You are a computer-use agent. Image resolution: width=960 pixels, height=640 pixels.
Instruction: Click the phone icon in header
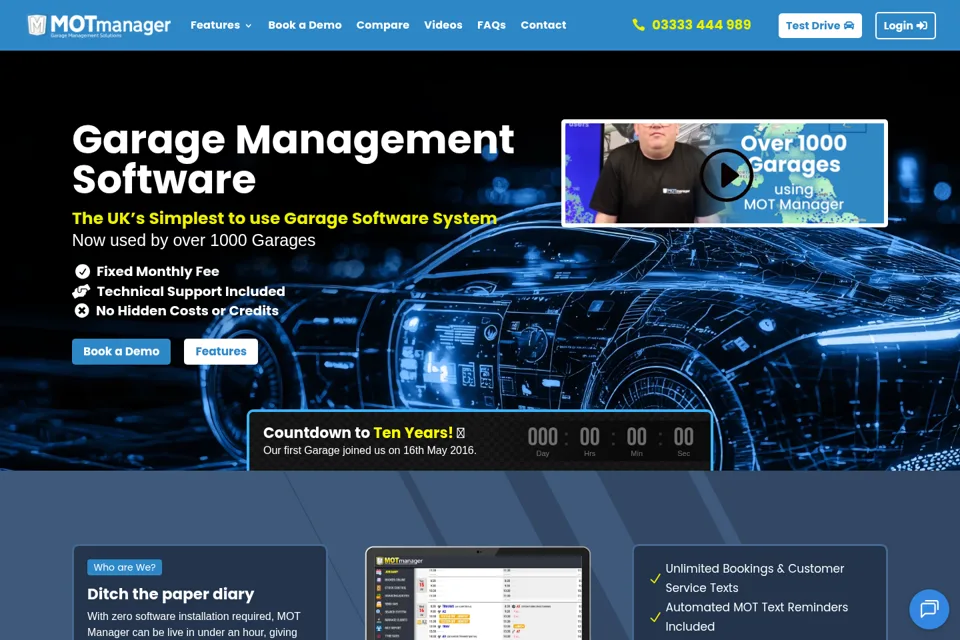pos(639,25)
